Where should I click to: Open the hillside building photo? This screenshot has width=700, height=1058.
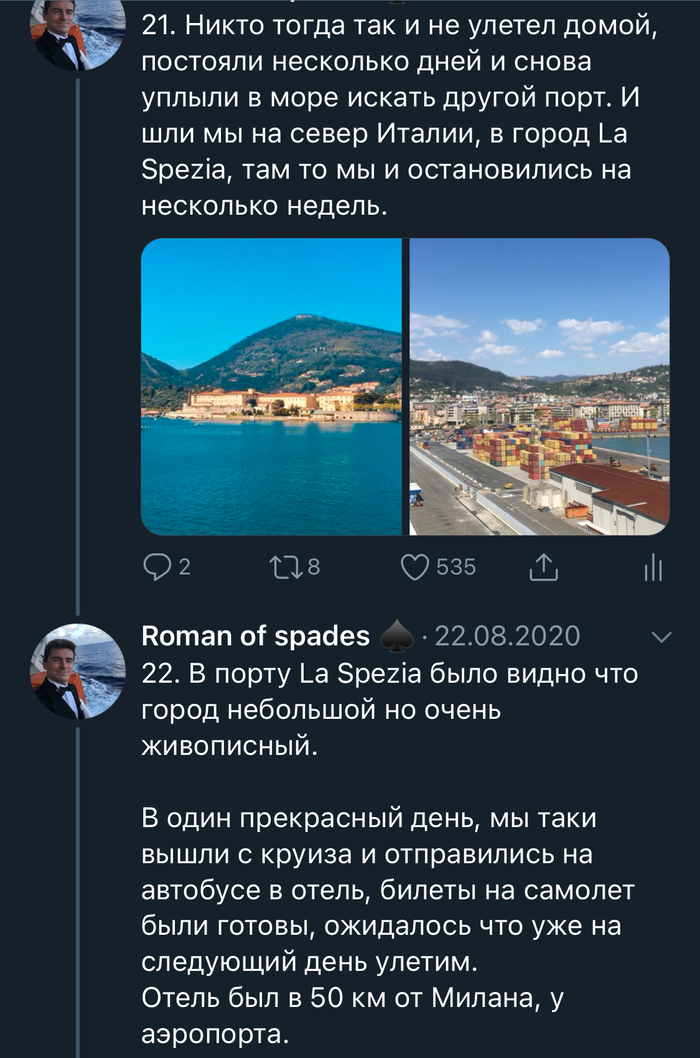coord(271,386)
